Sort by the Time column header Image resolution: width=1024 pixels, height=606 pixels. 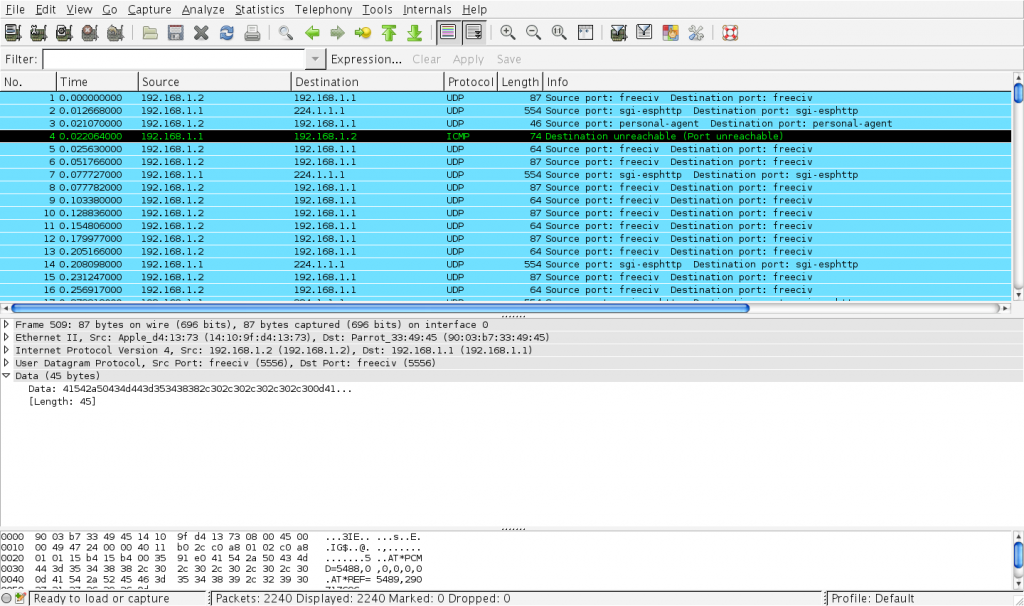point(97,82)
